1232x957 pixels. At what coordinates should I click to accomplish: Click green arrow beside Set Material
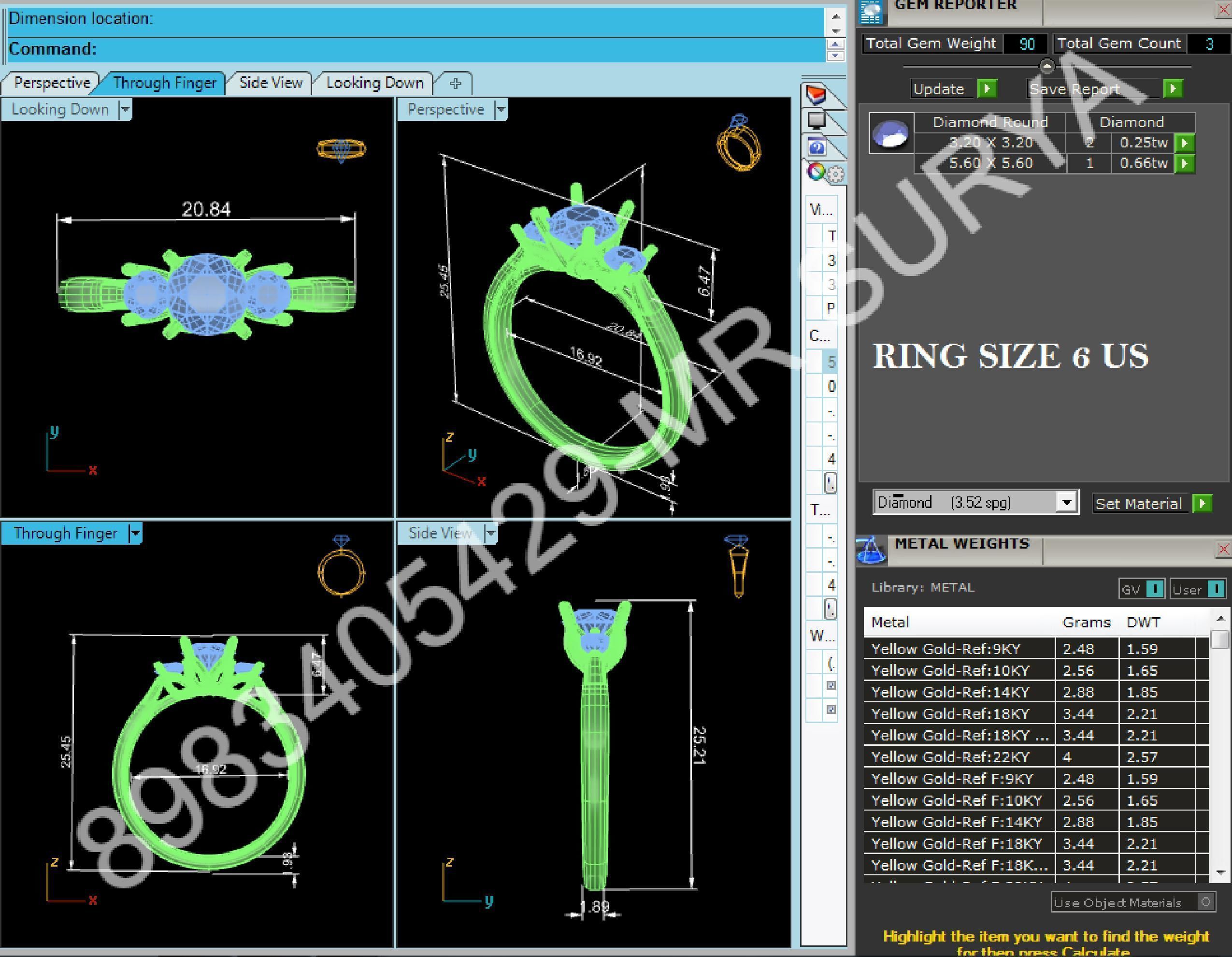click(x=1202, y=503)
